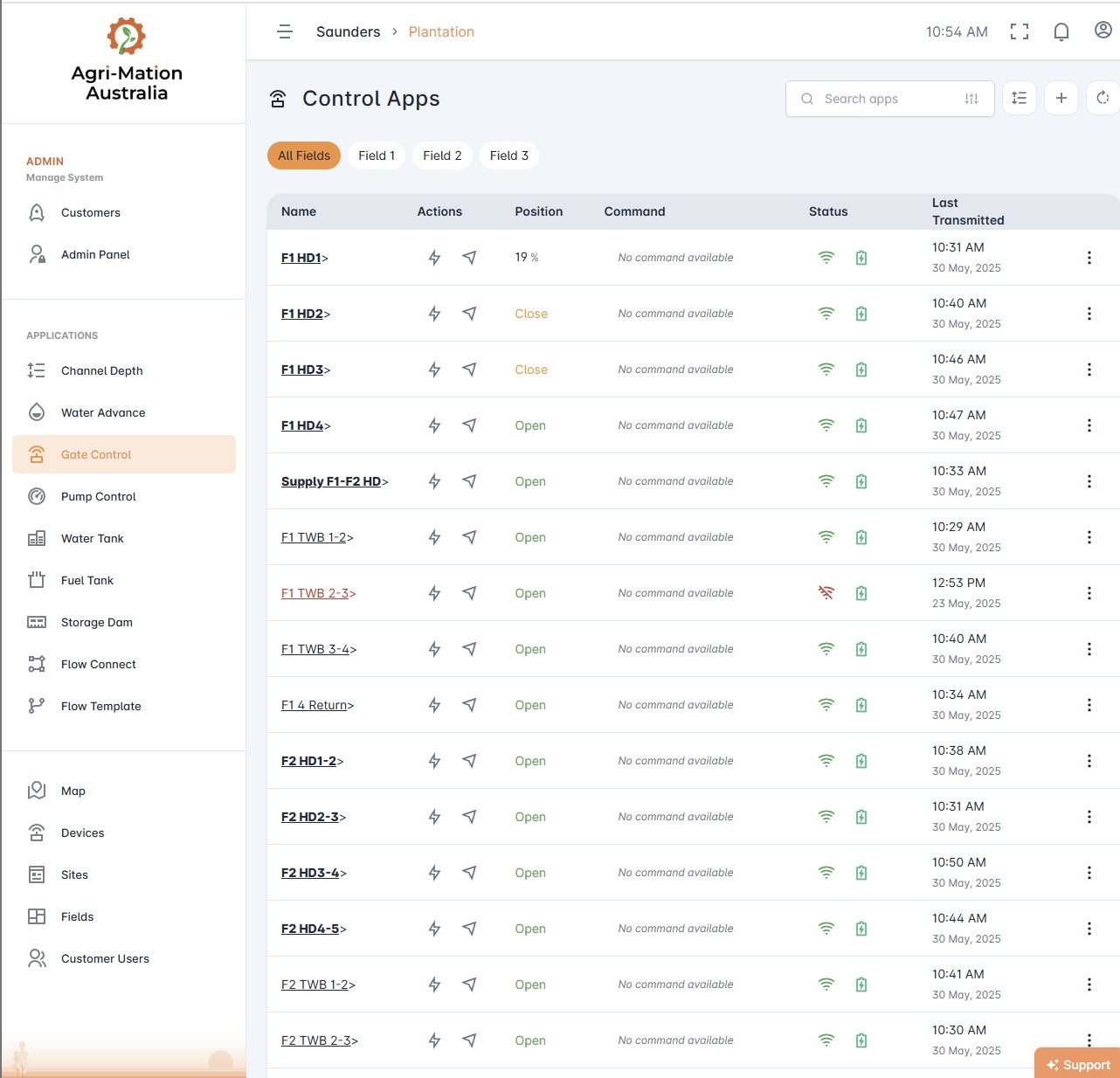Open three-dot menu for F1 HD3 row
The width and height of the screenshot is (1120, 1078).
click(x=1089, y=370)
